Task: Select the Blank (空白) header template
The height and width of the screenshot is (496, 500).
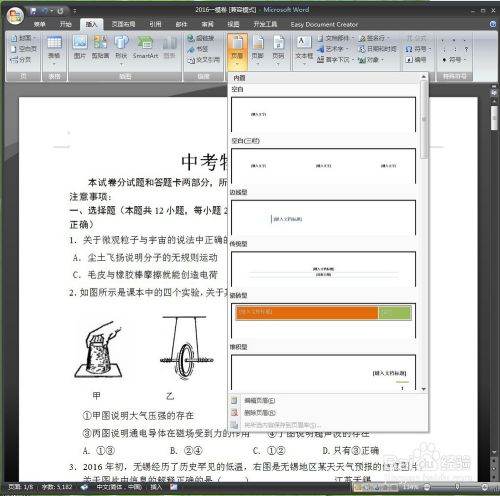Action: point(323,114)
